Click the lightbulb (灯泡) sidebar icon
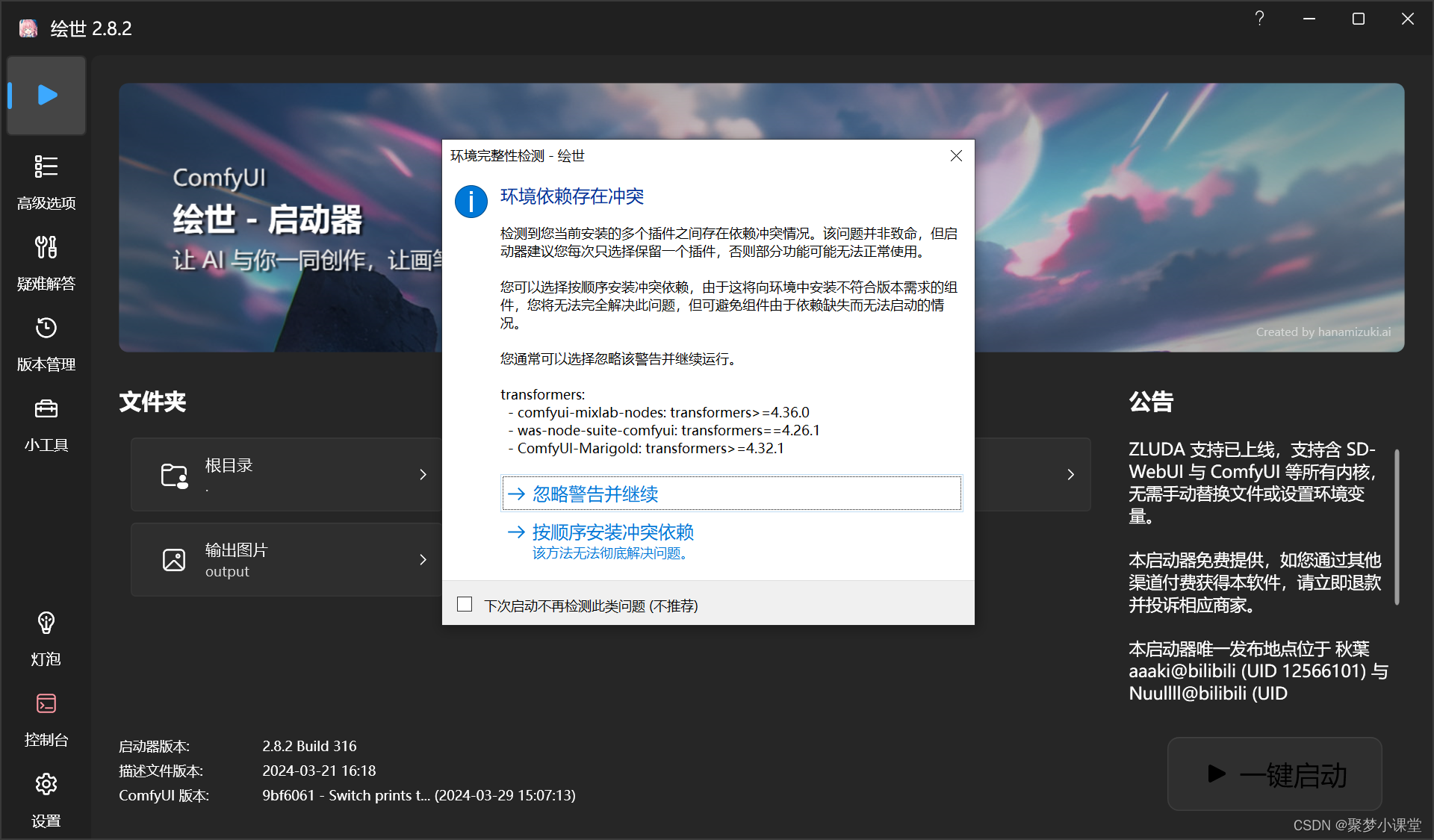This screenshot has height=840, width=1434. click(46, 623)
